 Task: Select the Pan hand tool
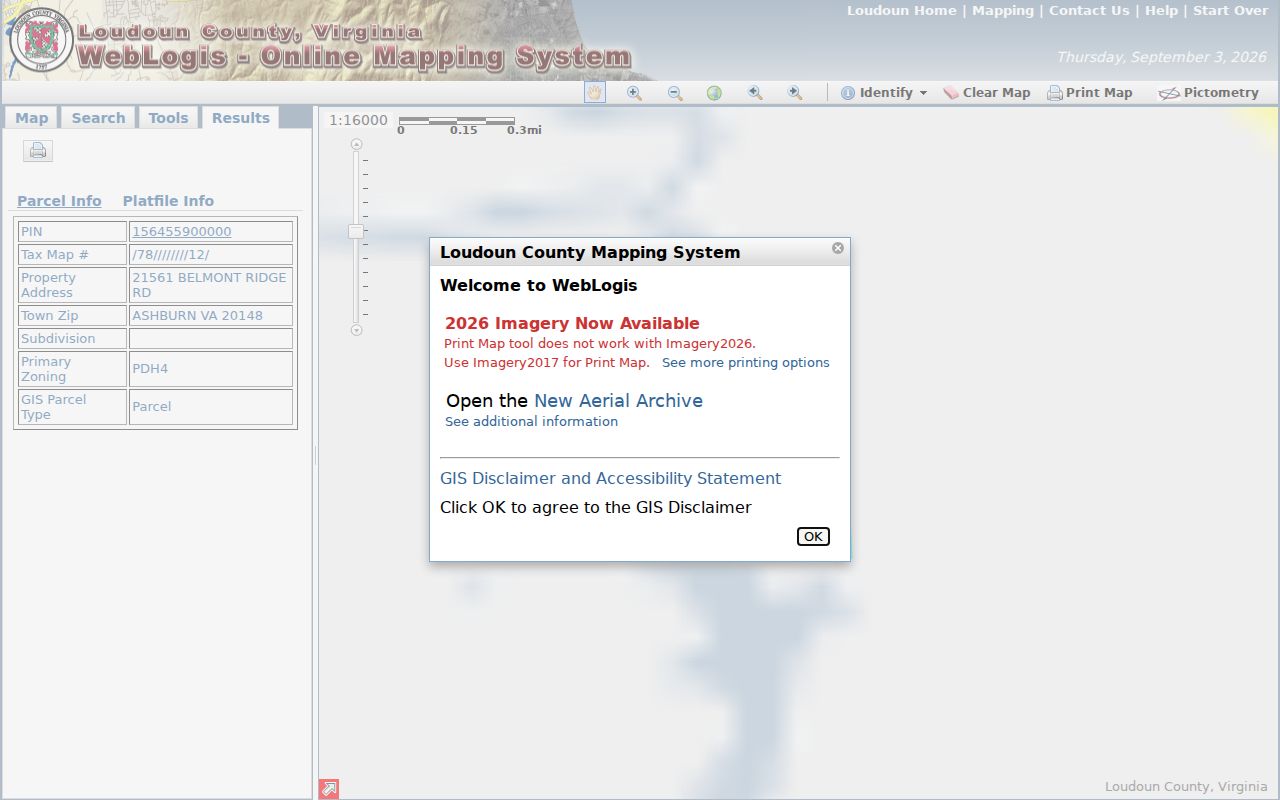tap(595, 92)
